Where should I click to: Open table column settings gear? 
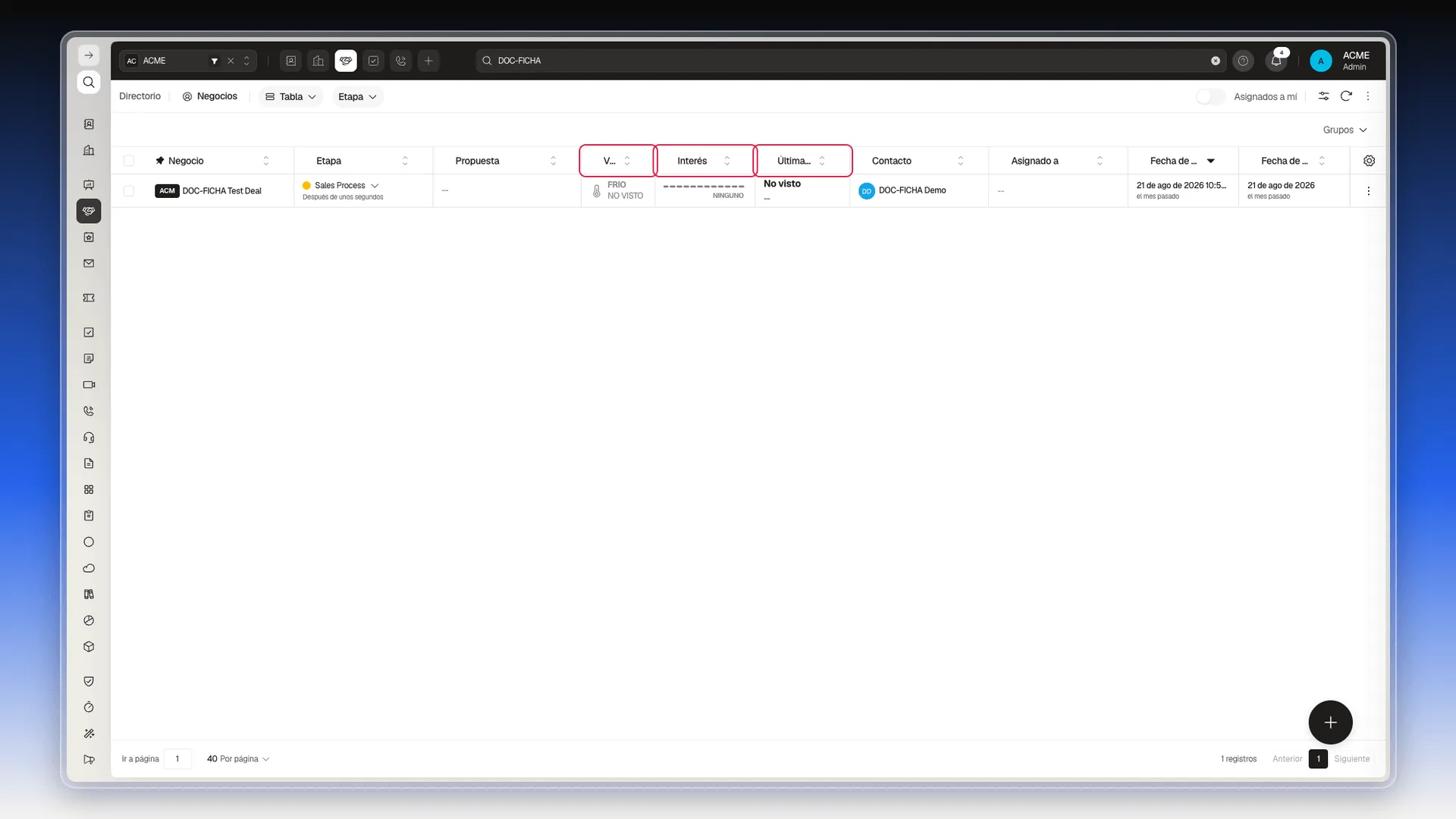coord(1369,161)
